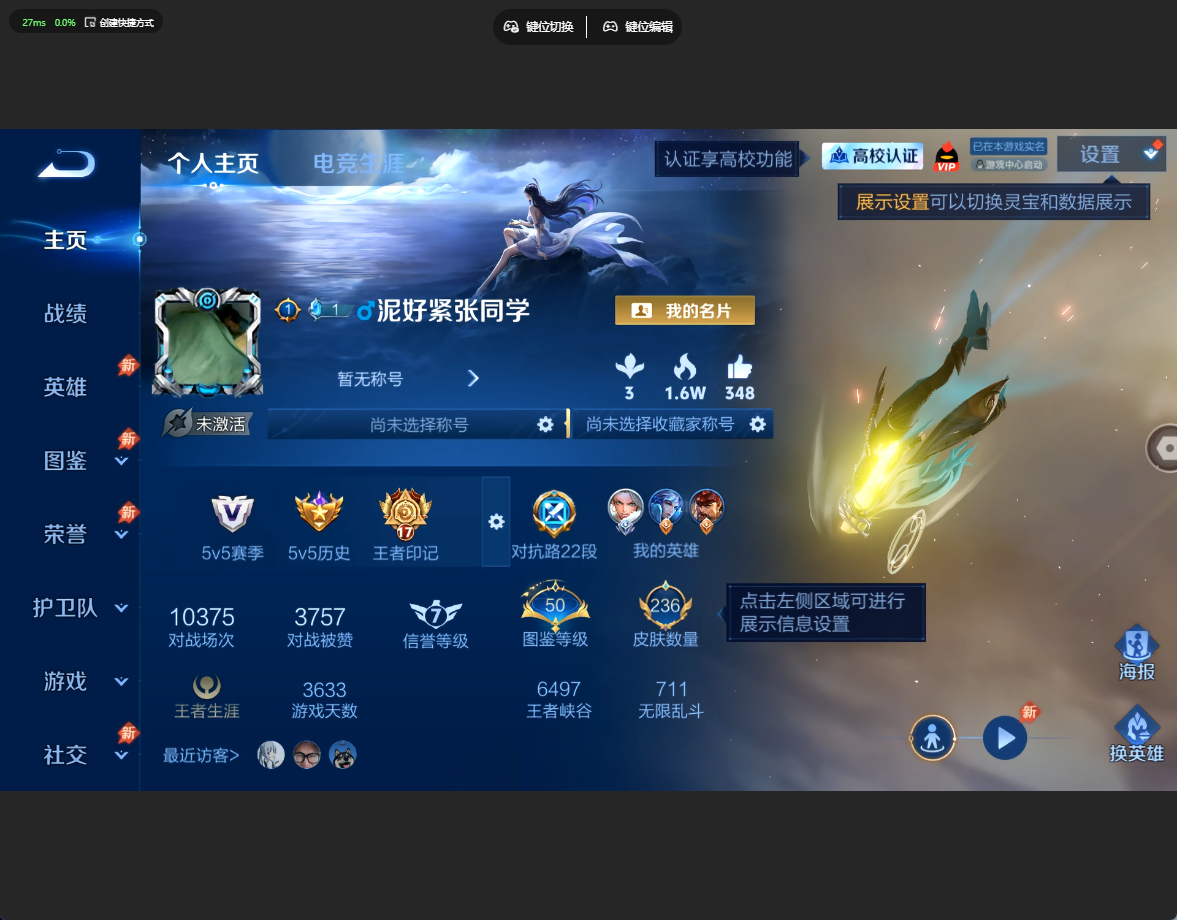
Task: Open the 英雄 sidebar tab
Action: point(65,387)
